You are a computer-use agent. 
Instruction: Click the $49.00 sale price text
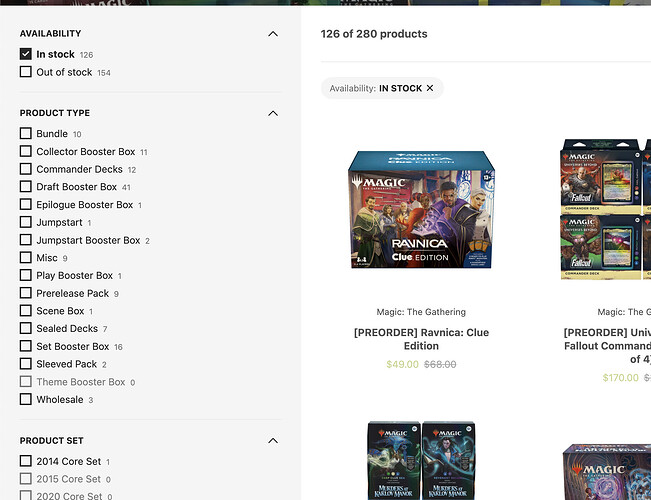pos(402,364)
